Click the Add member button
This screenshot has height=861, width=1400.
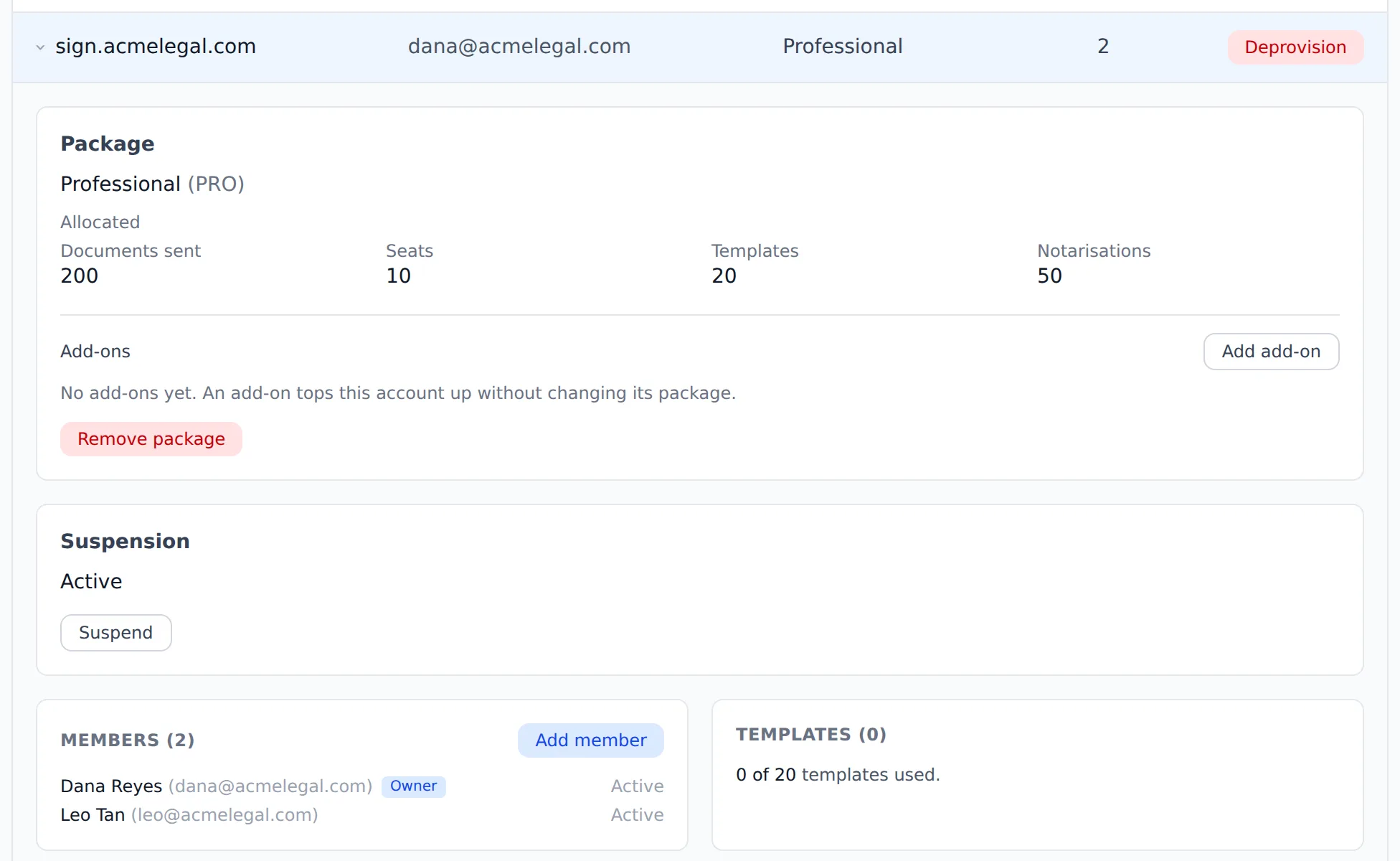tap(591, 740)
